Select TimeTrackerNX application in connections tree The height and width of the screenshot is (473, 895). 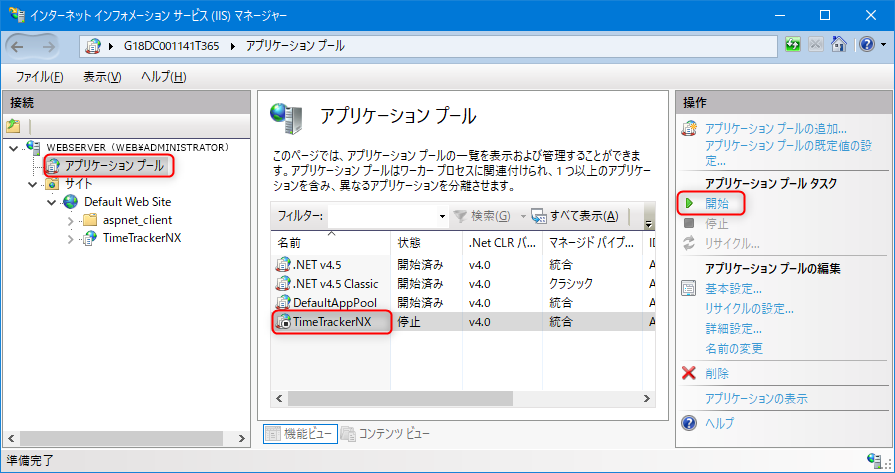[142, 238]
